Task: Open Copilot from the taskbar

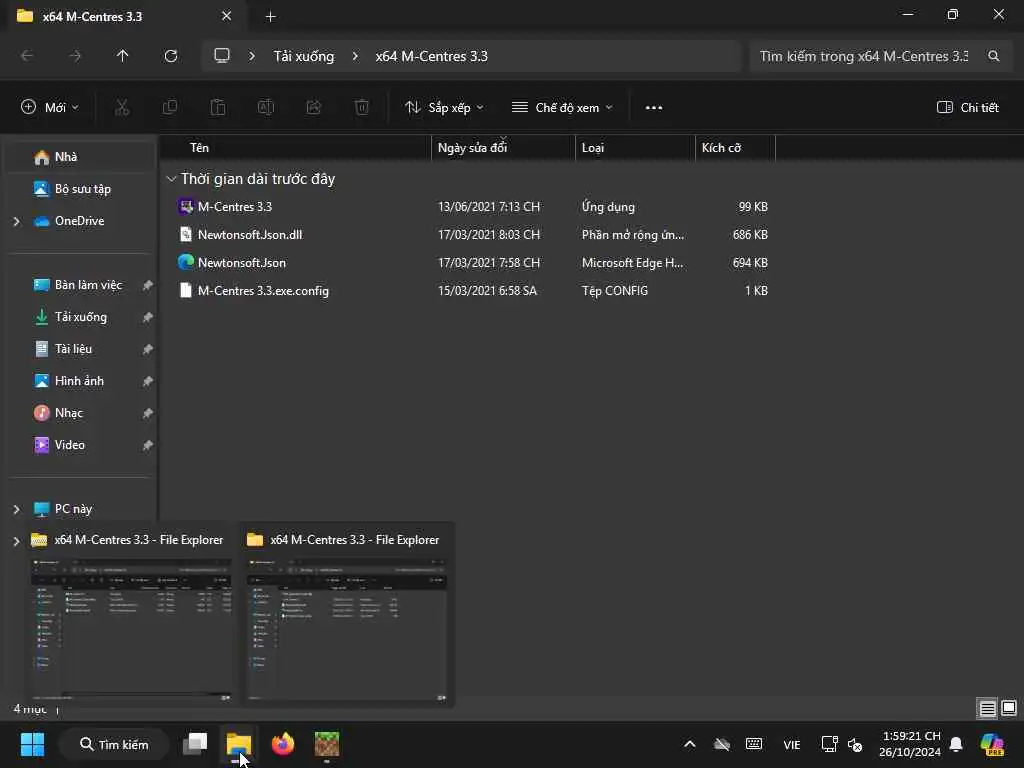Action: (x=992, y=744)
